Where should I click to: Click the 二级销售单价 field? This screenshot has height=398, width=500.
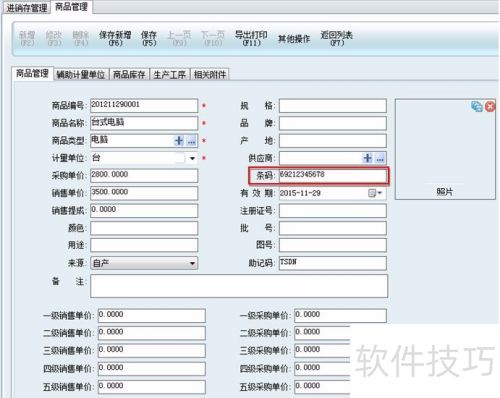(x=152, y=333)
